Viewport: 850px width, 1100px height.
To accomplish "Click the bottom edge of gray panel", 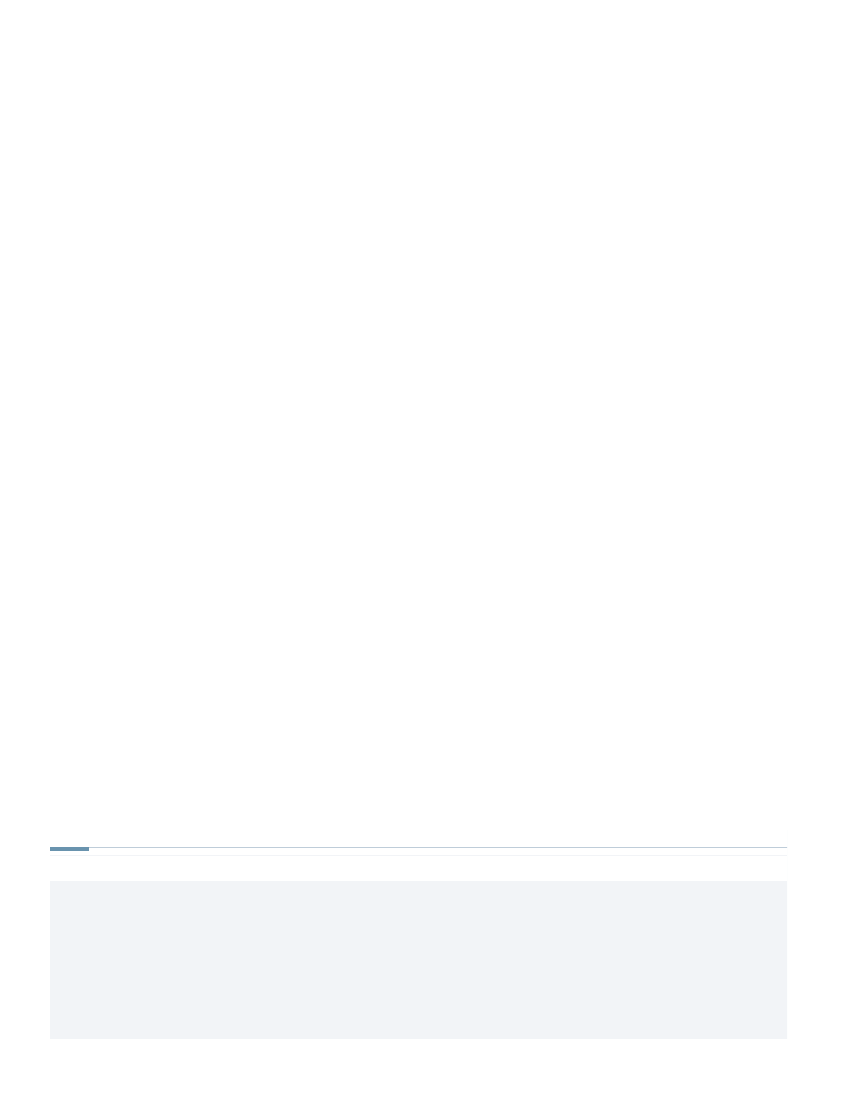I will pyautogui.click(x=418, y=1038).
